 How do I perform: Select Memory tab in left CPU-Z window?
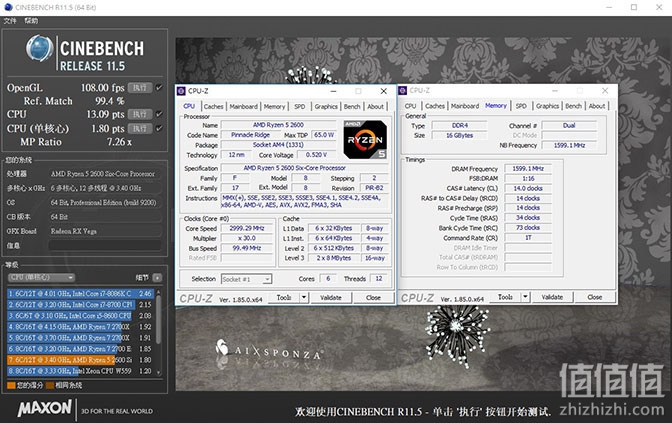coord(274,106)
